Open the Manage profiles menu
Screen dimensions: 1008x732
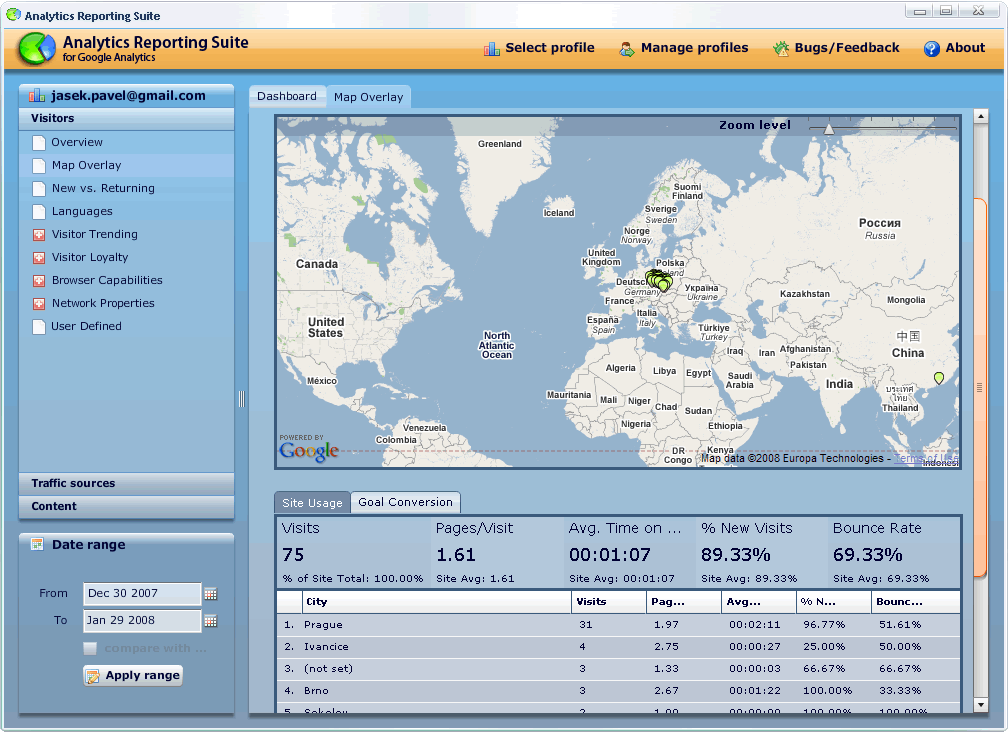pos(684,48)
